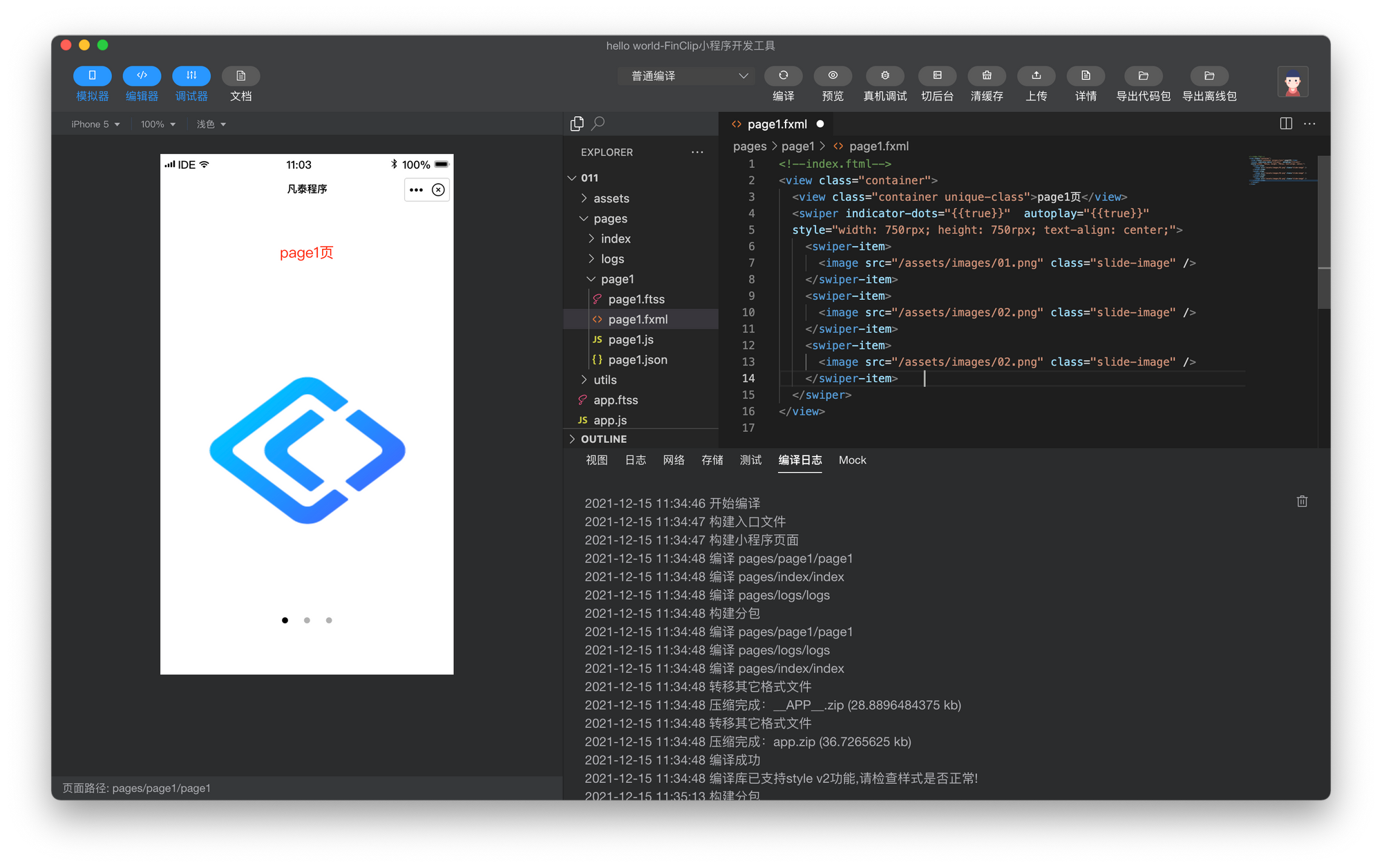1382x868 pixels.
Task: Expand the index folder
Action: point(641,238)
